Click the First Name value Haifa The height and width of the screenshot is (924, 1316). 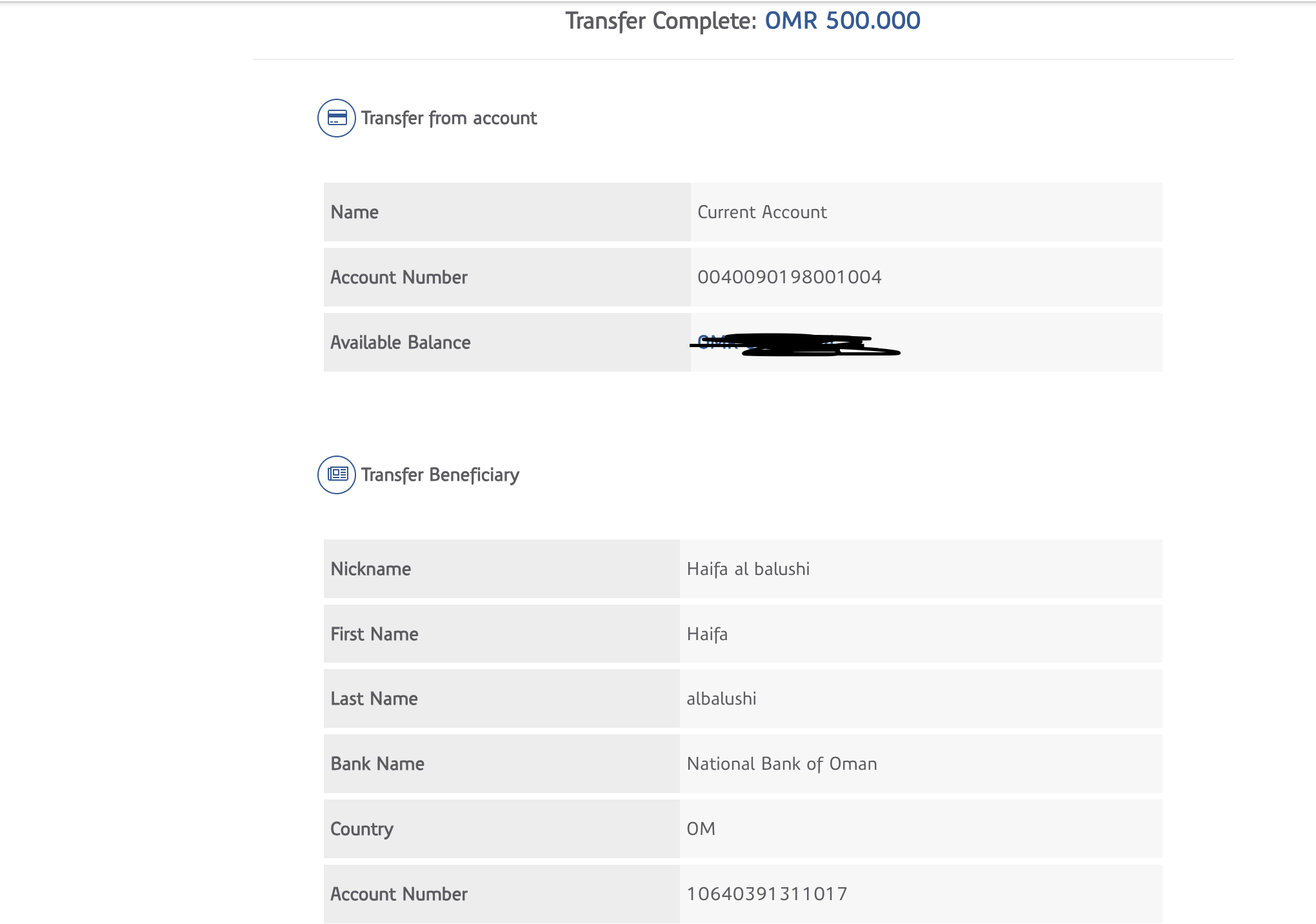(x=707, y=634)
